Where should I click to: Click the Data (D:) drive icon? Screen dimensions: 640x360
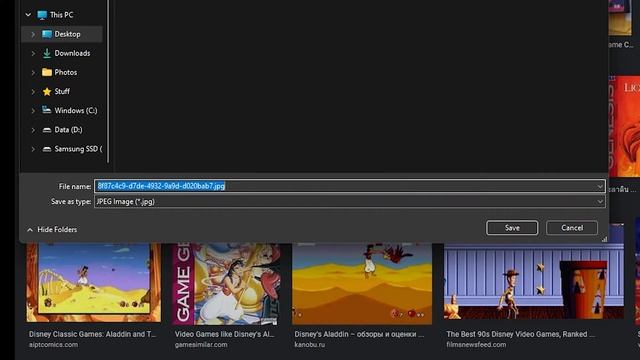pyautogui.click(x=47, y=130)
